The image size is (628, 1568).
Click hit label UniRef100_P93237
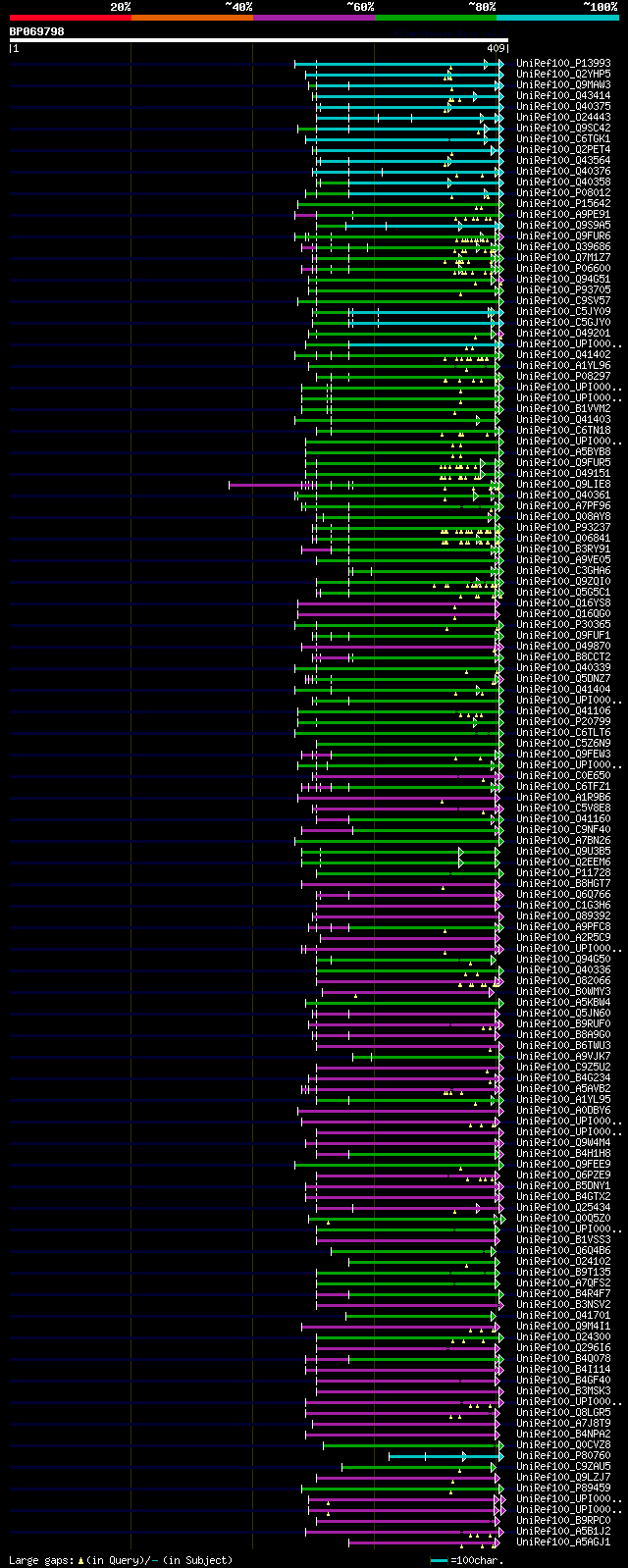(x=563, y=528)
